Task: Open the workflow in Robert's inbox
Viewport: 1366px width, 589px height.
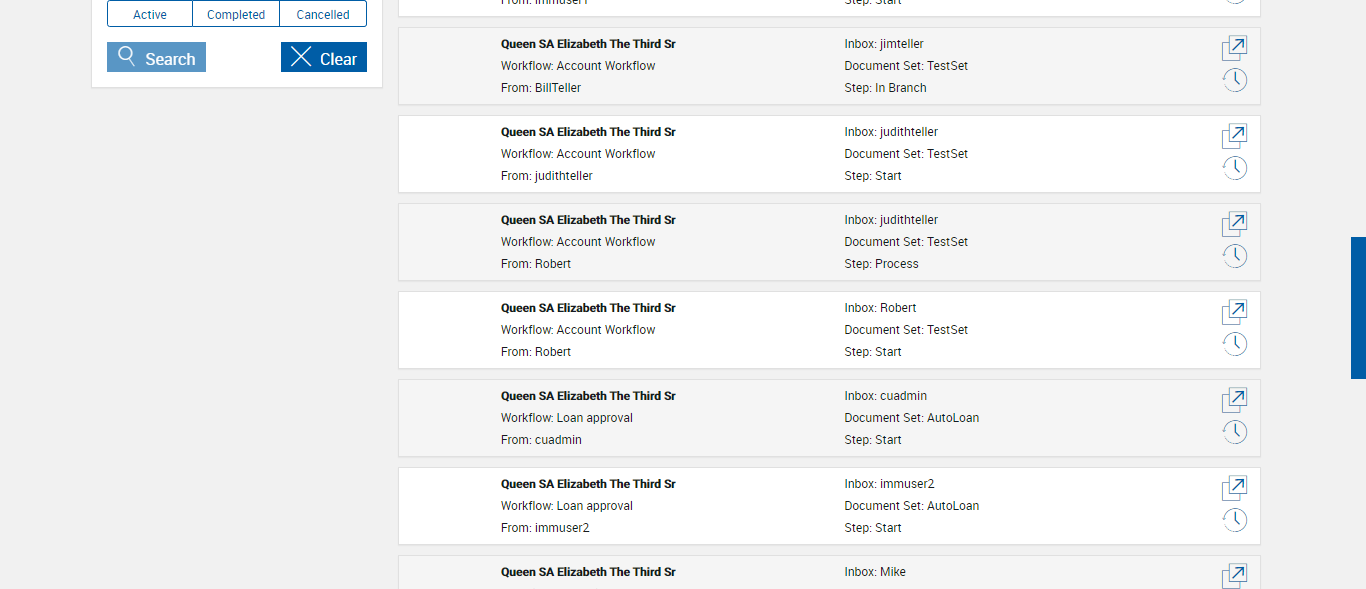Action: coord(1234,312)
